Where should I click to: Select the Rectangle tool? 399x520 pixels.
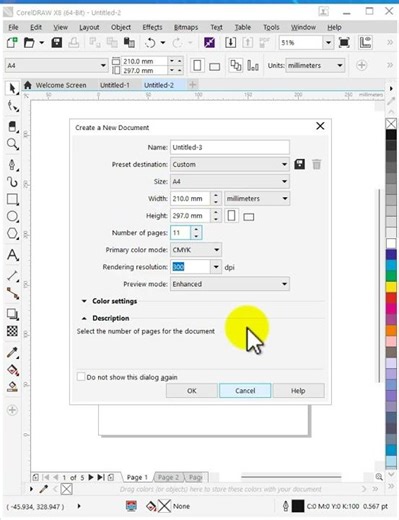(12, 199)
